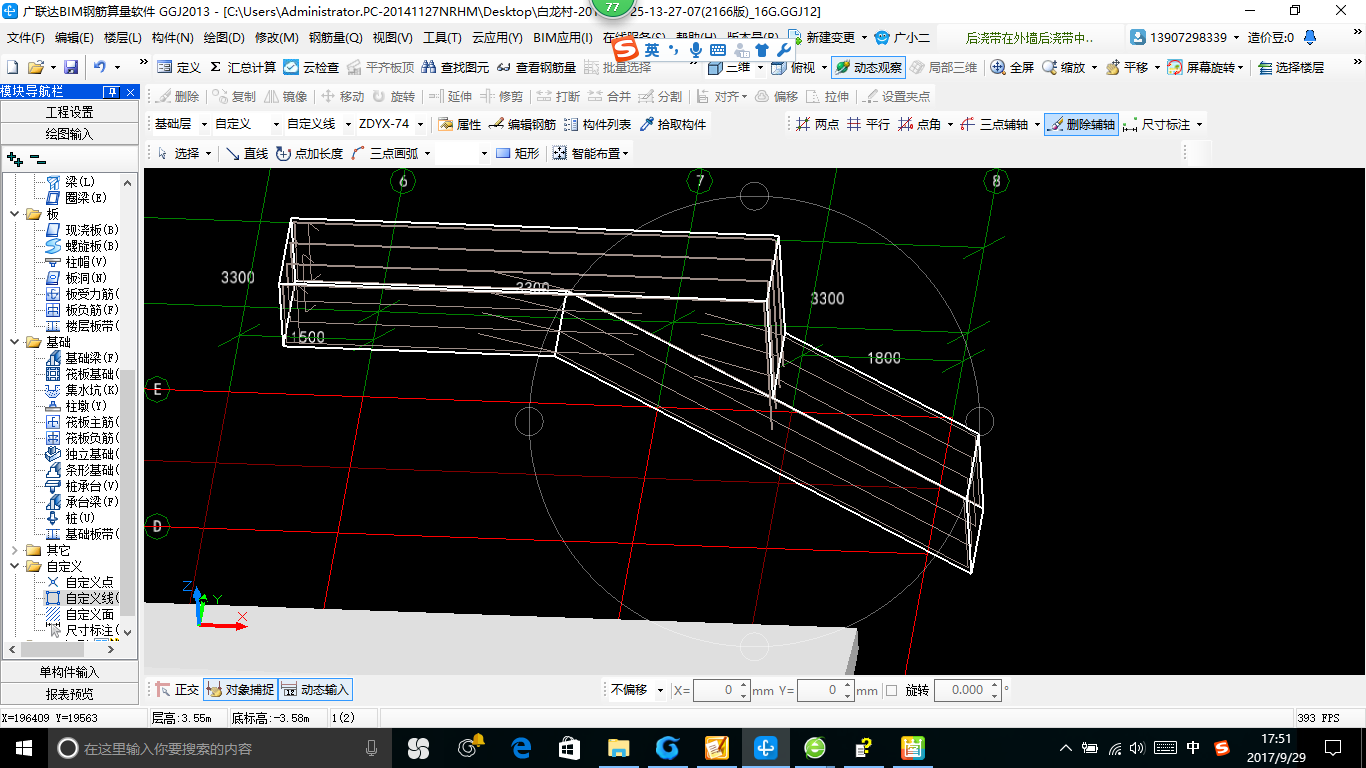The height and width of the screenshot is (768, 1366).
Task: Open 定义 (Define) tool
Action: pyautogui.click(x=179, y=67)
